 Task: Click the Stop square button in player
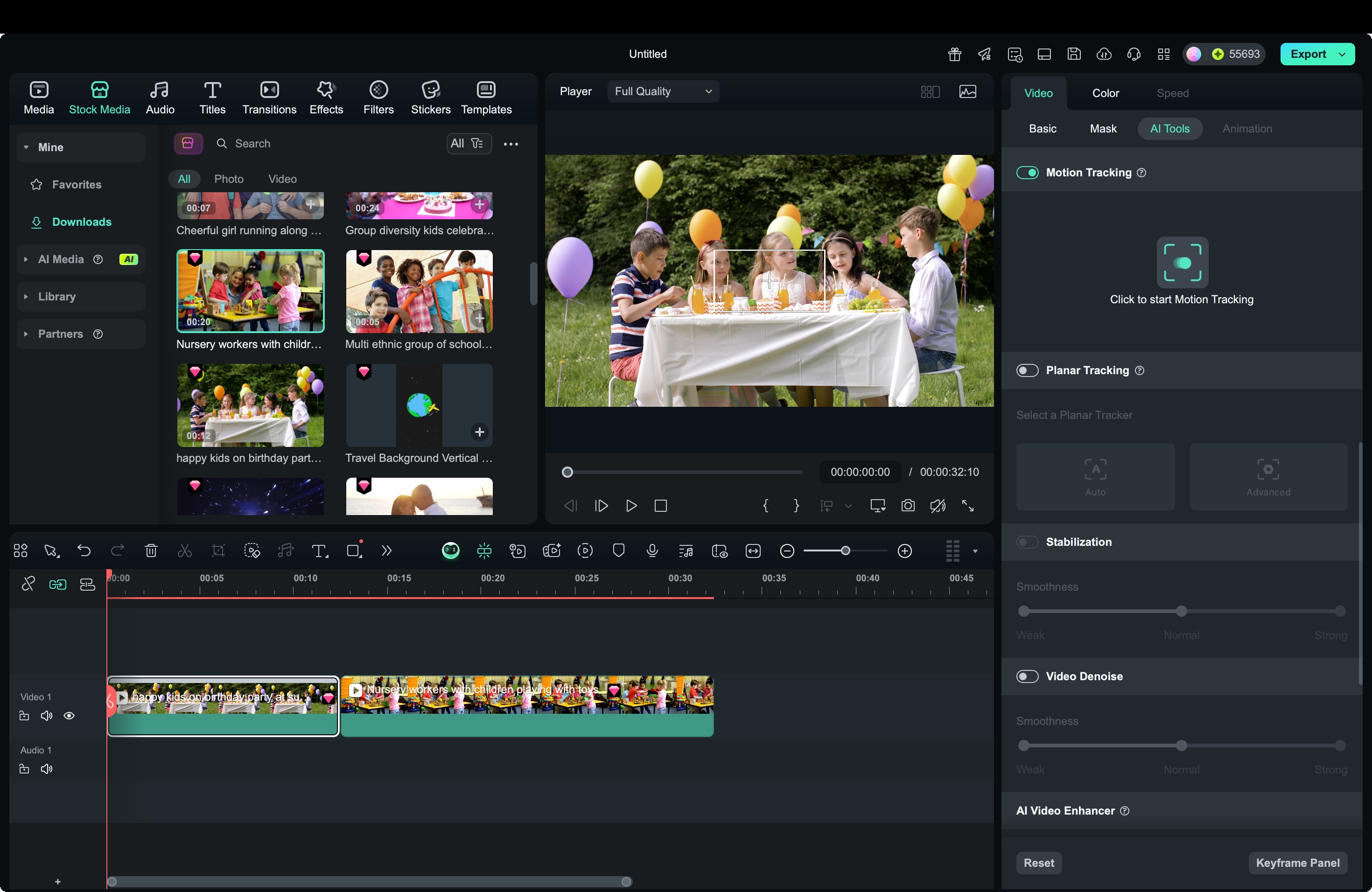coord(661,506)
